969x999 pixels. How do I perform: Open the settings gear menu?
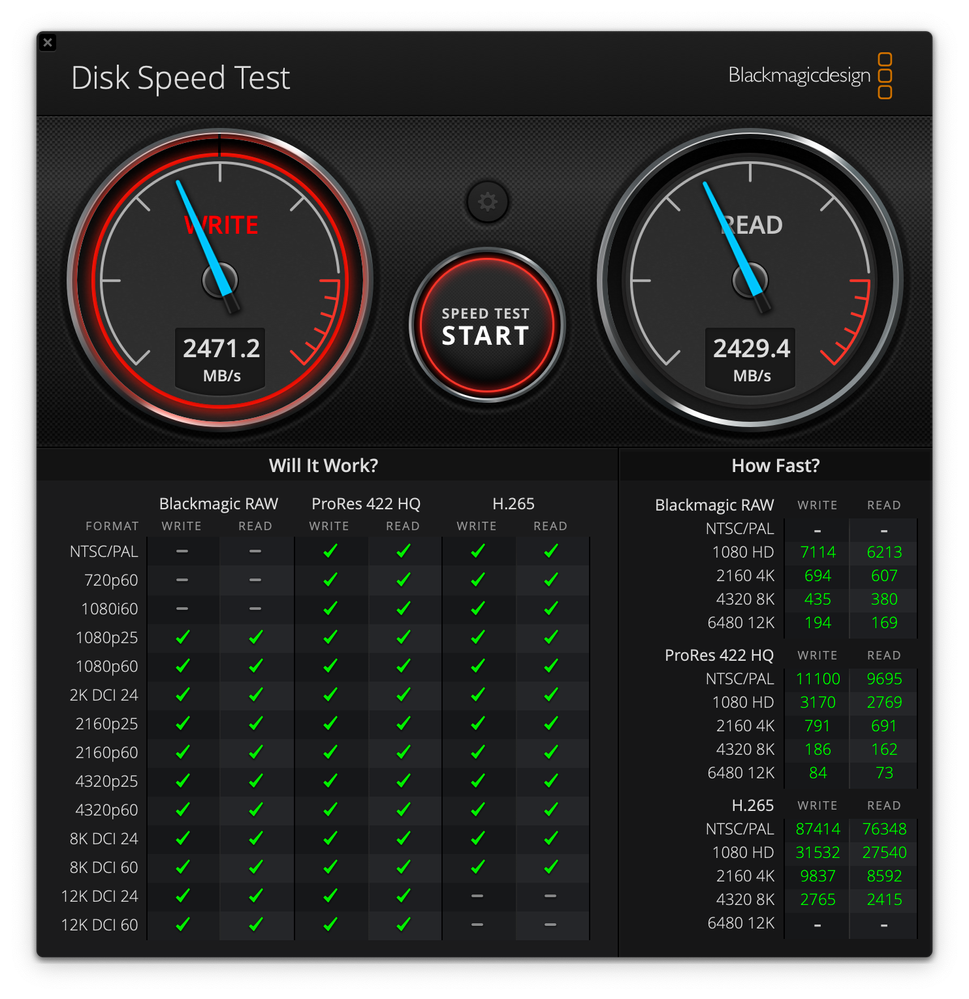tap(487, 202)
